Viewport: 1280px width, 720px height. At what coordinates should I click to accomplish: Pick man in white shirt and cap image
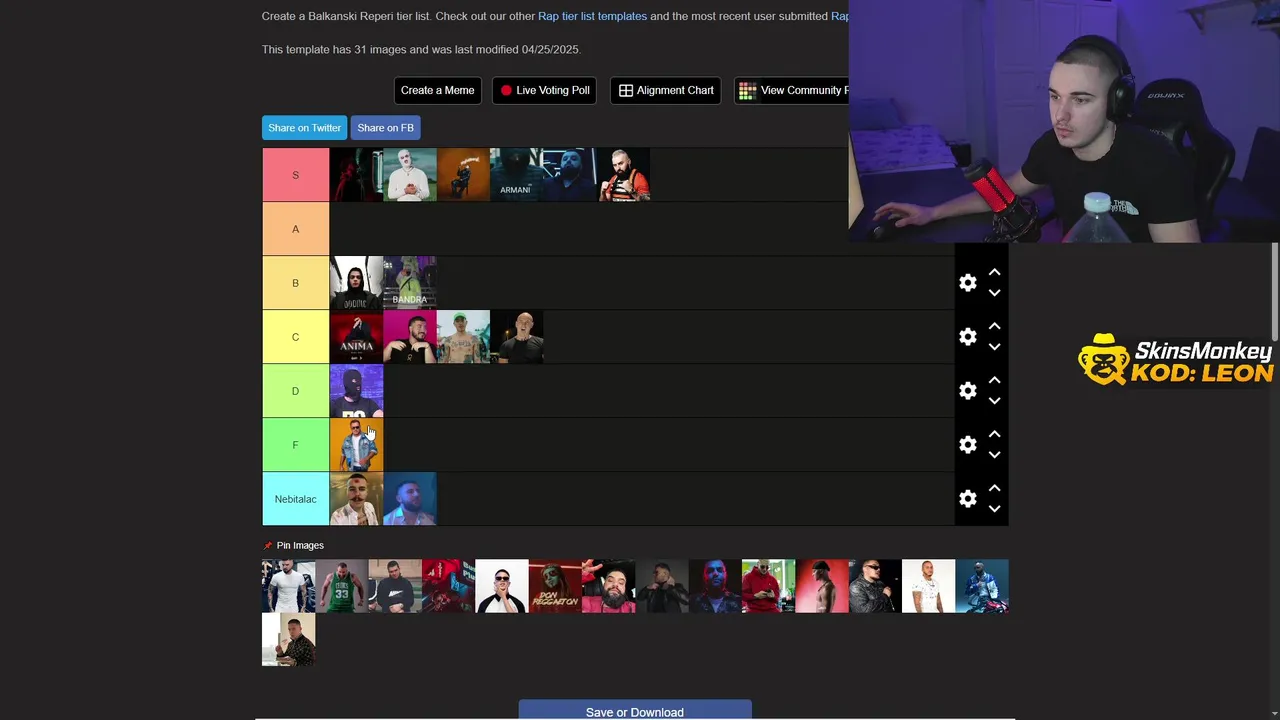[x=502, y=586]
